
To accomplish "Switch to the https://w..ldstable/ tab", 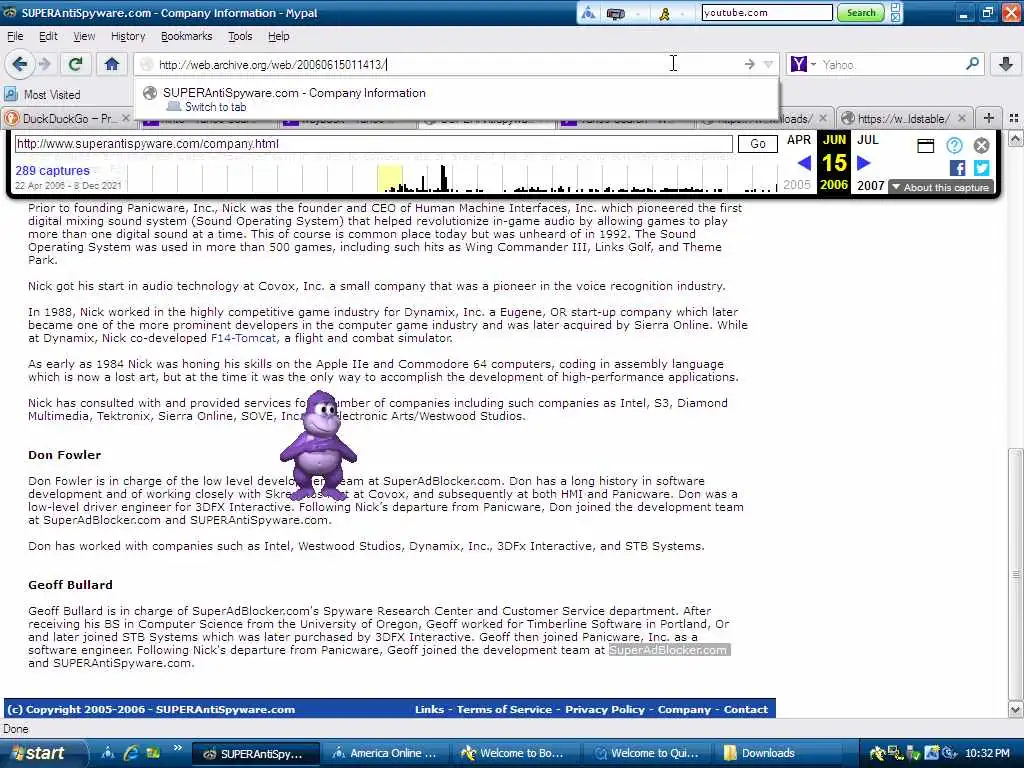I will click(904, 118).
